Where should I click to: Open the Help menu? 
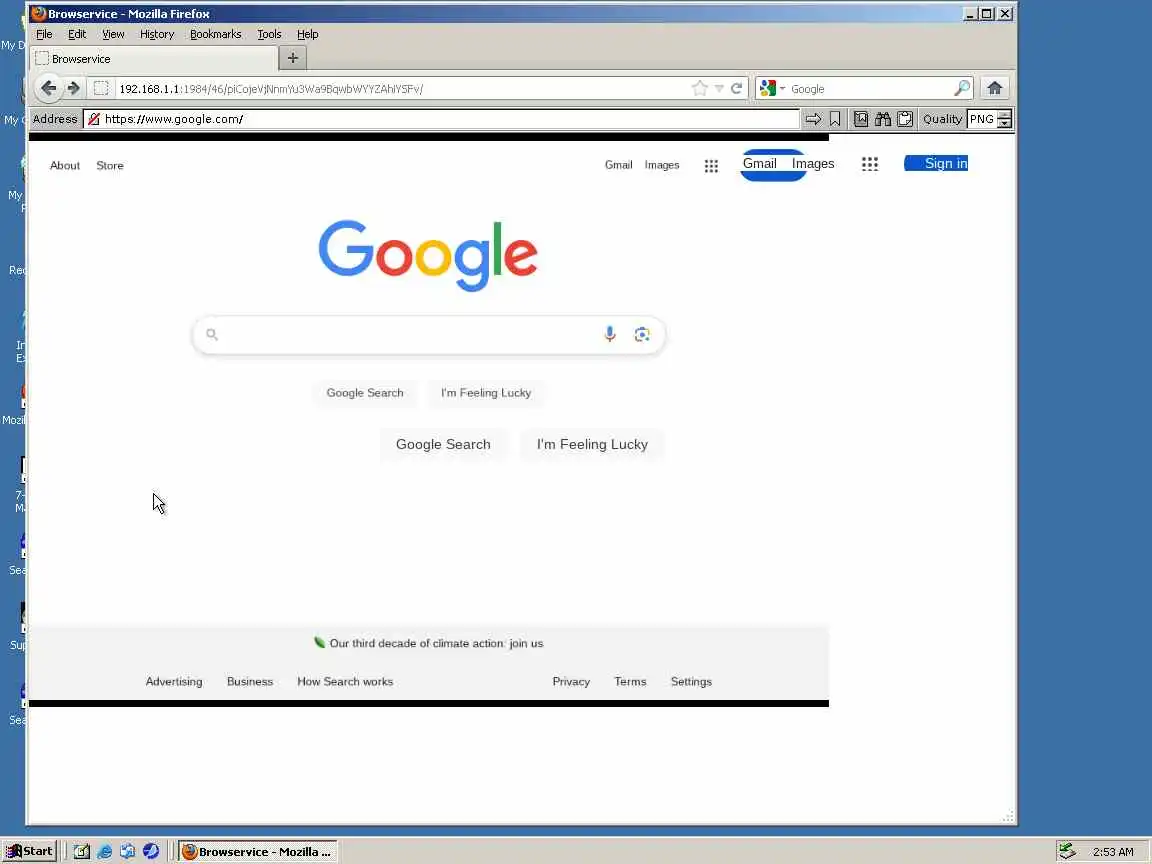tap(307, 34)
